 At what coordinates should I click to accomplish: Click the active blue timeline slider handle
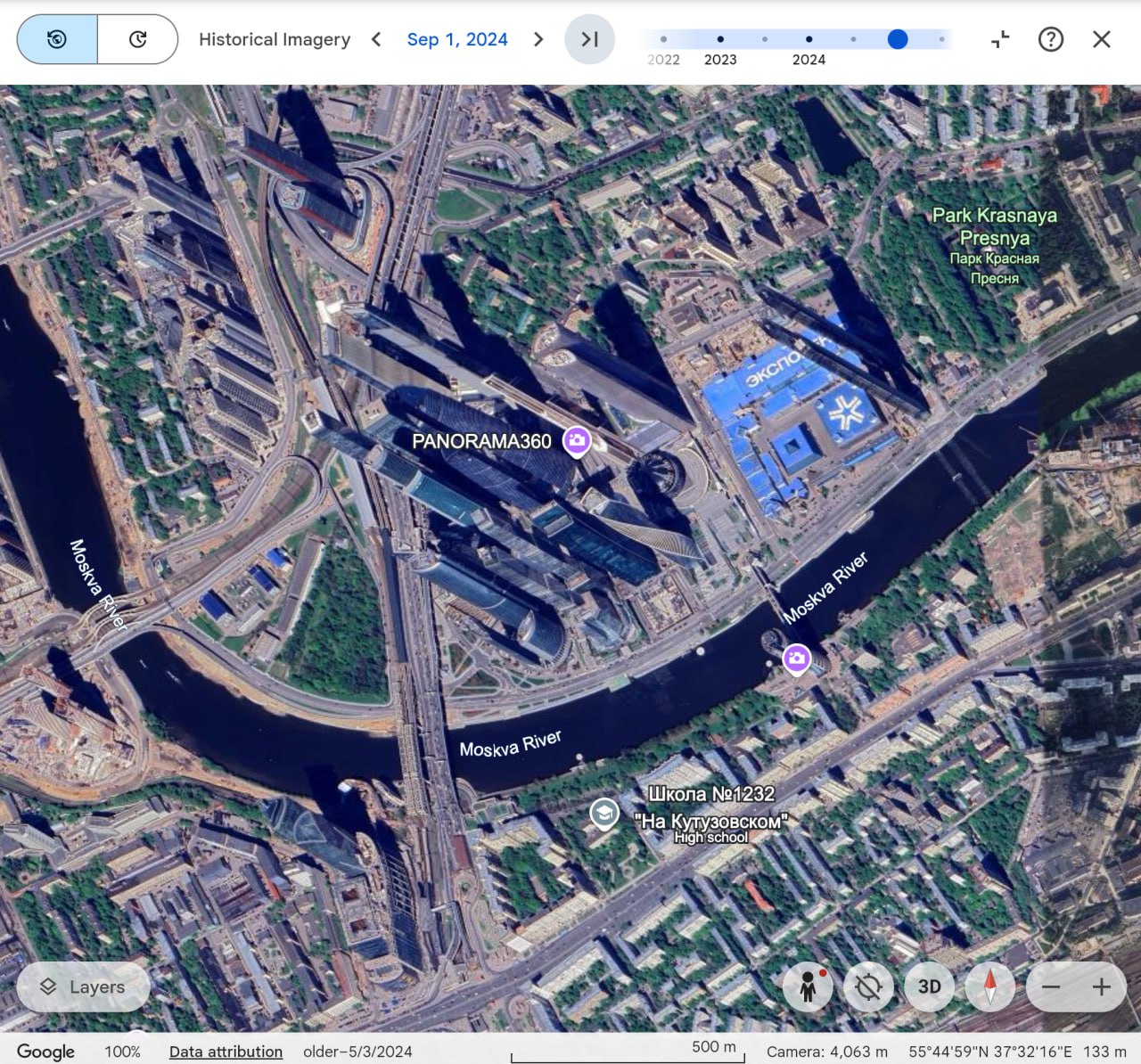(x=898, y=39)
